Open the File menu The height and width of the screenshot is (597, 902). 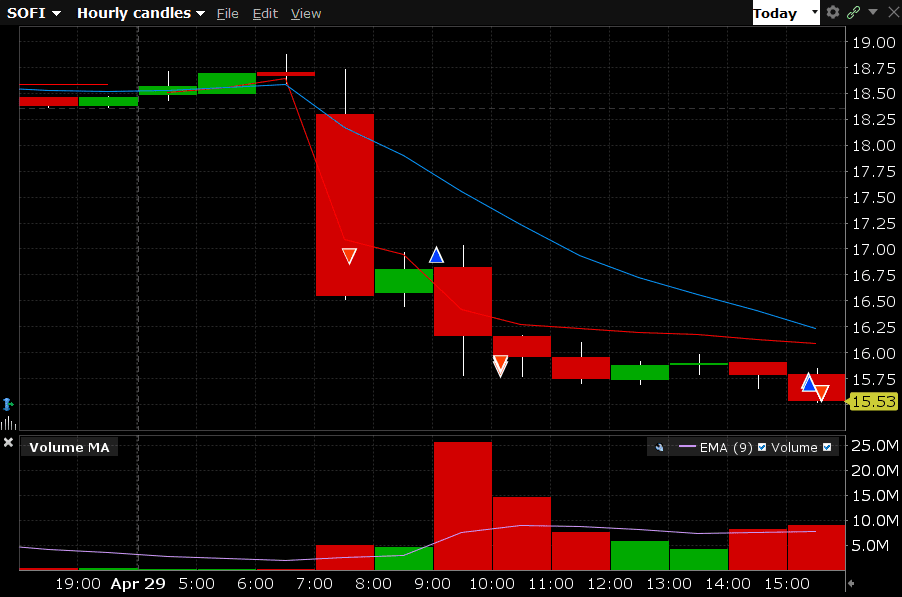[x=227, y=14]
